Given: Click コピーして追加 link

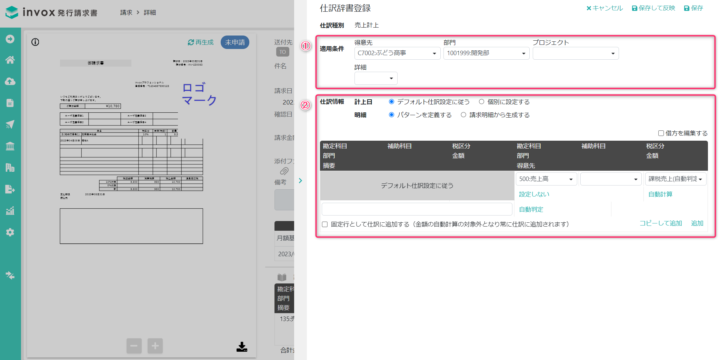Looking at the screenshot, I should (661, 223).
